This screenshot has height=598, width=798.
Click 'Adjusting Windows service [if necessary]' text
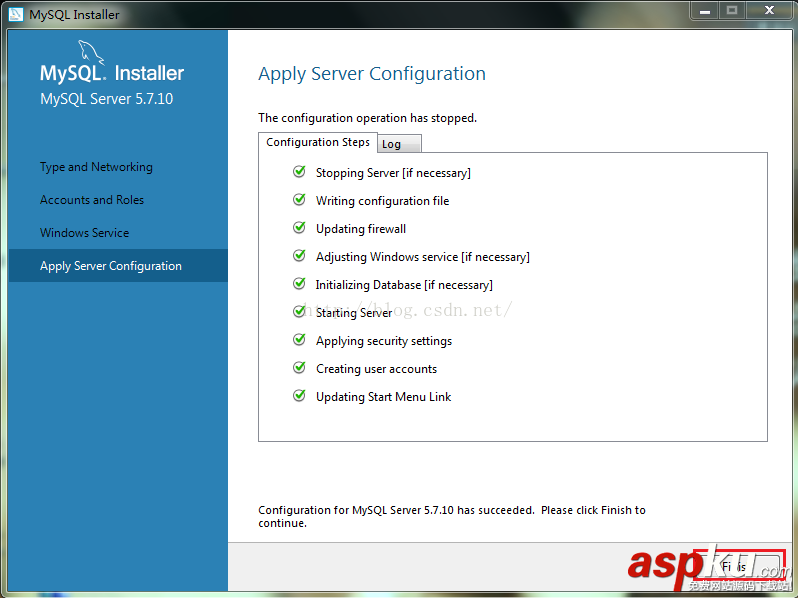tap(423, 257)
